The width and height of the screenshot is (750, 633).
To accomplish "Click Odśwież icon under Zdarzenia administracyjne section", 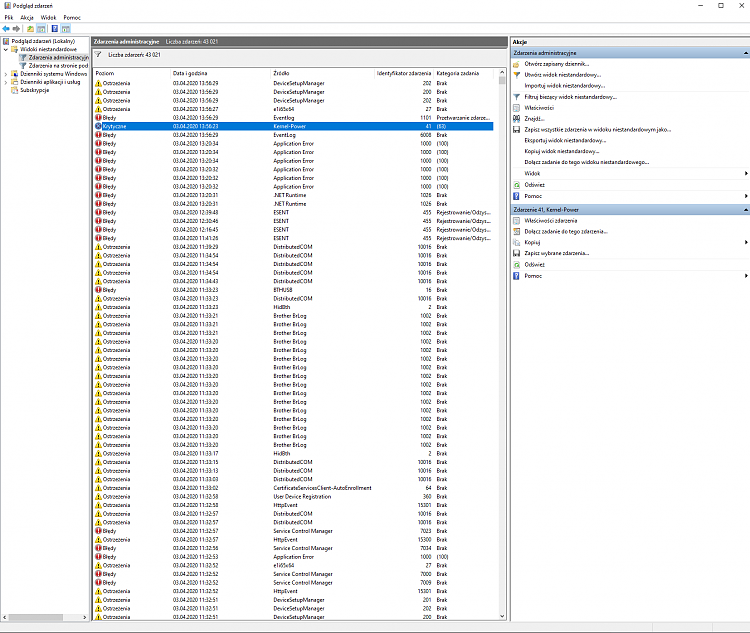I will 517,185.
